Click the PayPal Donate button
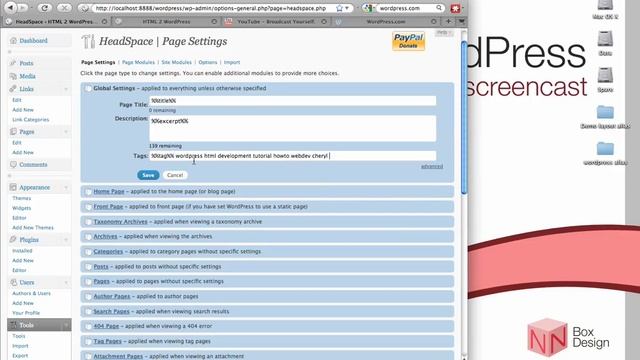The image size is (640, 360). pos(408,41)
